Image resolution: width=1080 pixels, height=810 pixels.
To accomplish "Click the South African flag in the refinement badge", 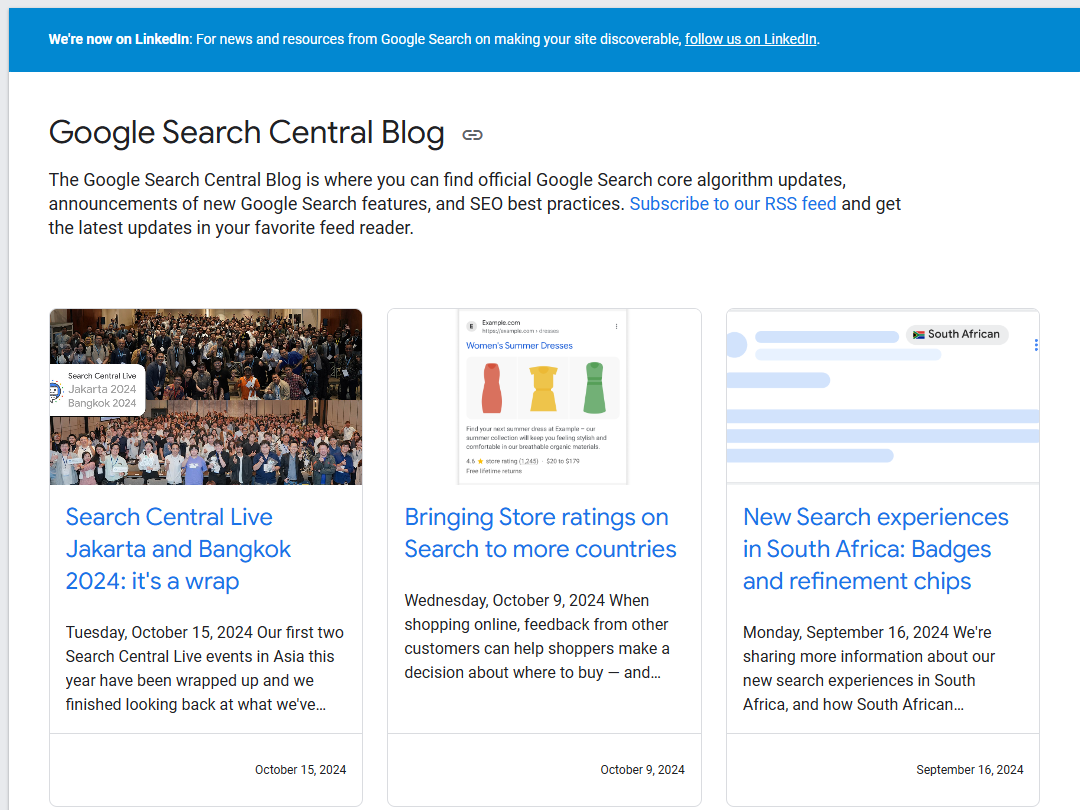I will (918, 334).
